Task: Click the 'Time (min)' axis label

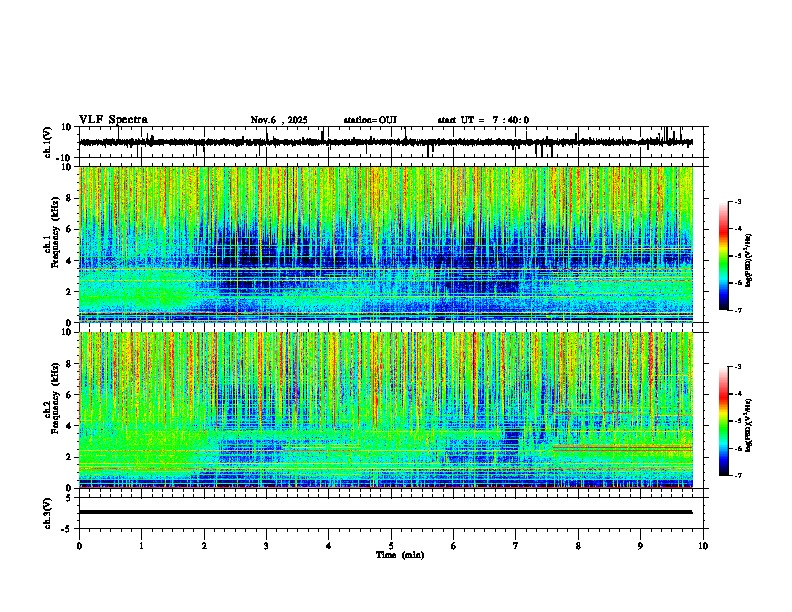Action: (x=400, y=555)
